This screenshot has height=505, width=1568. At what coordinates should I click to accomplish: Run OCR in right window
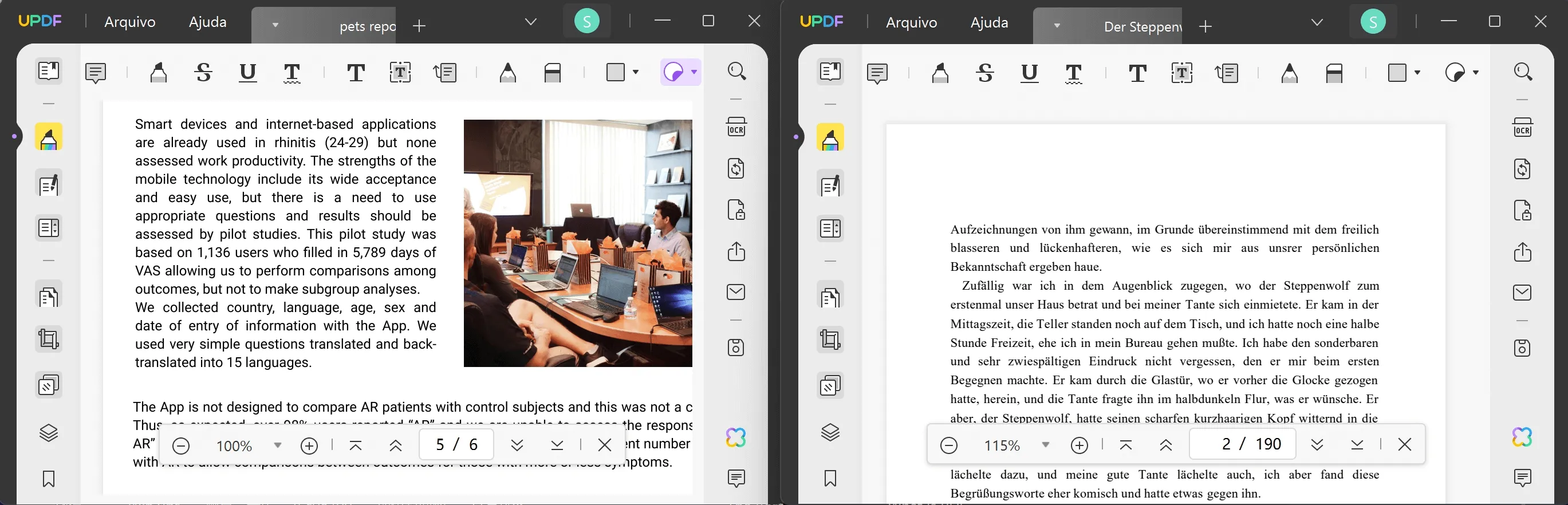click(x=1522, y=128)
